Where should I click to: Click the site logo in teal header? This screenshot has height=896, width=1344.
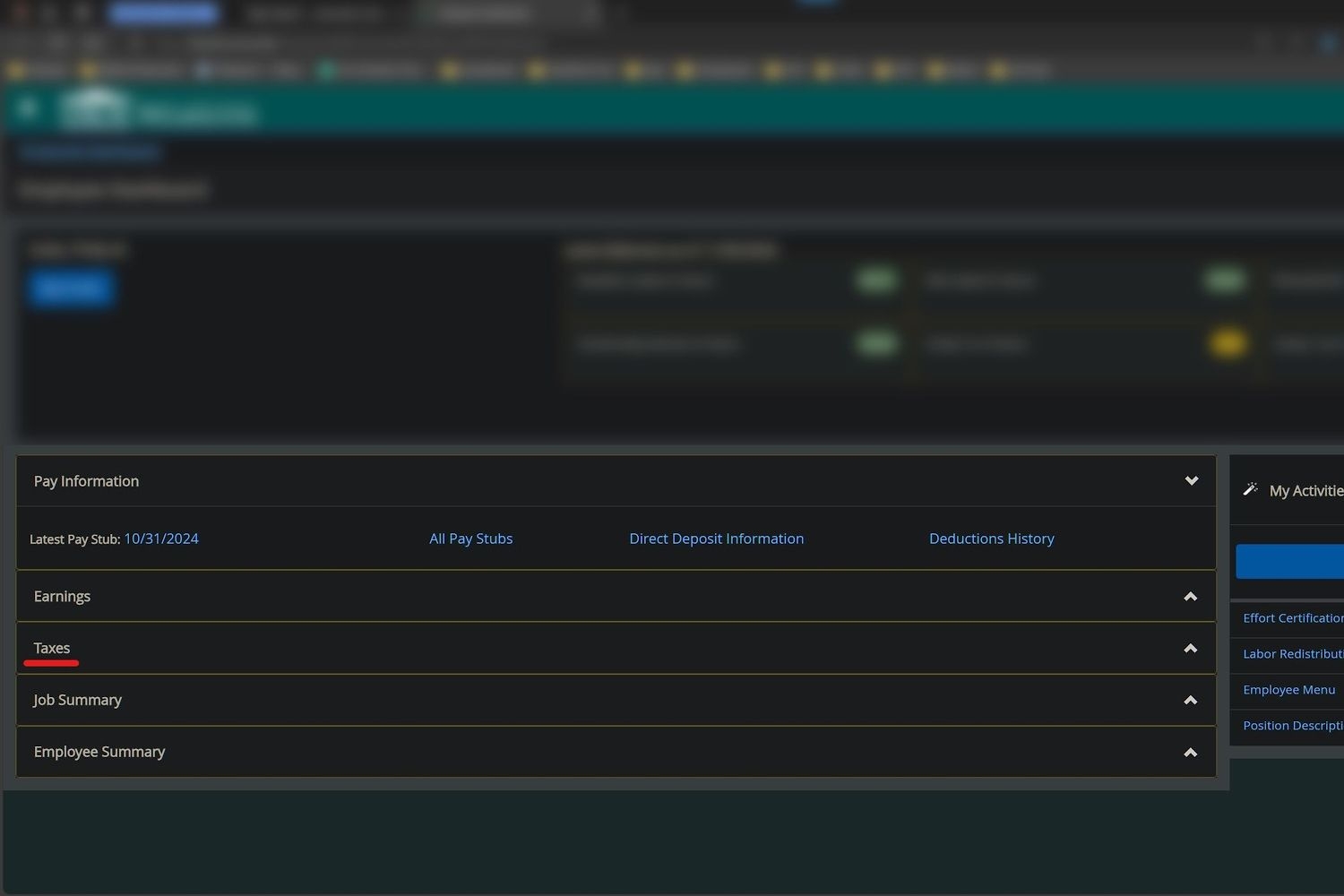pyautogui.click(x=94, y=108)
